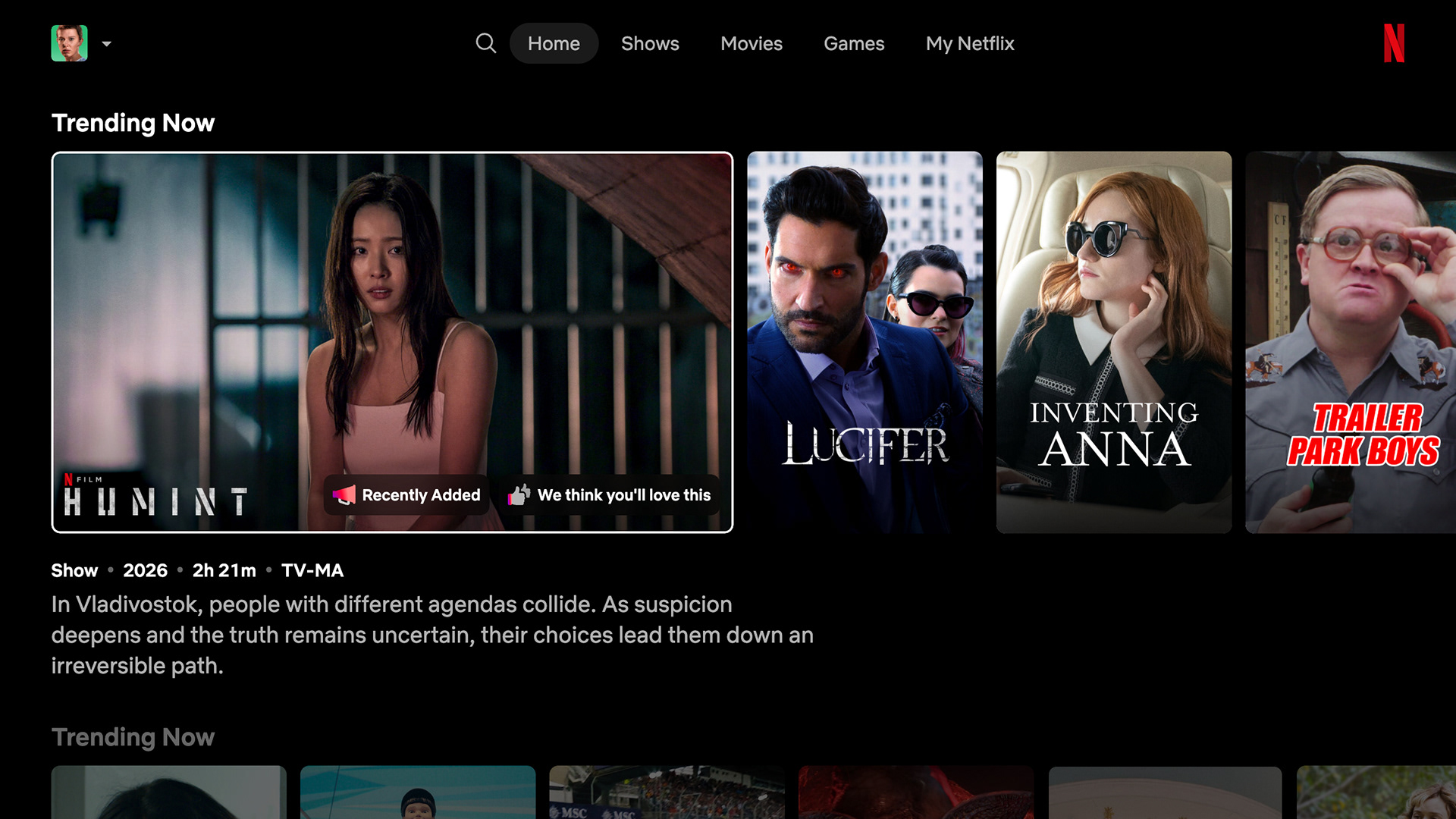Select the racing thumbnail with MSC banners

tap(667, 792)
